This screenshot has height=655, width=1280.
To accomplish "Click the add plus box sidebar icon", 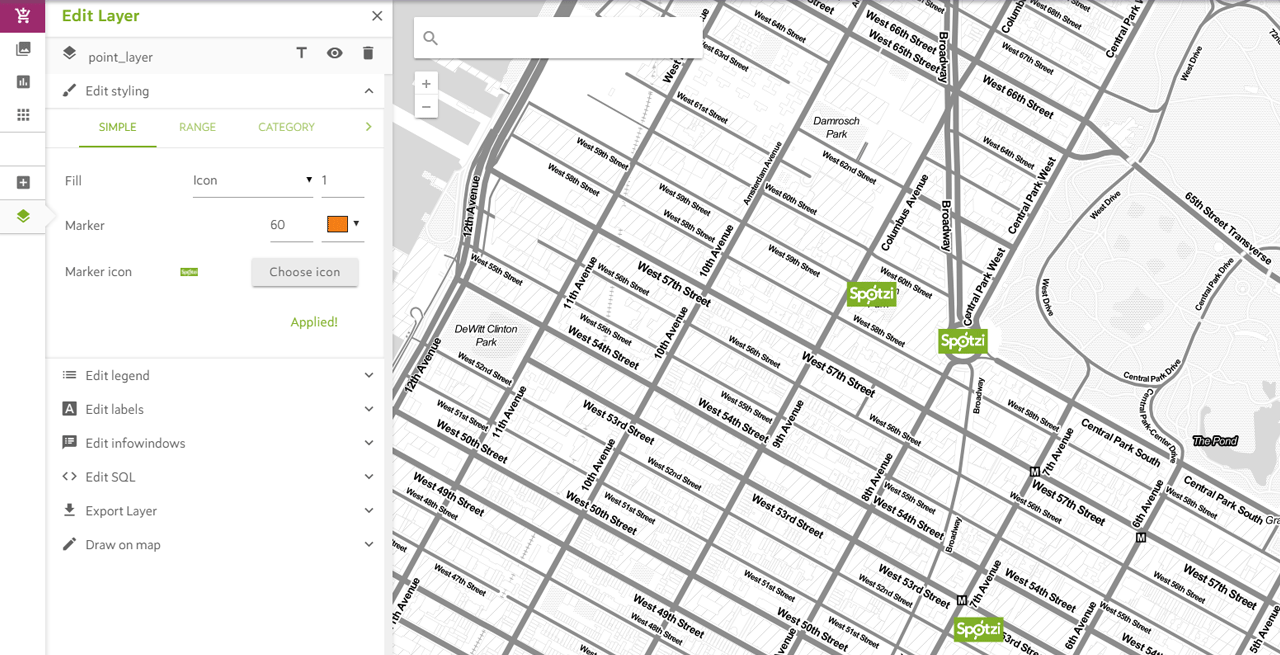I will click(23, 183).
